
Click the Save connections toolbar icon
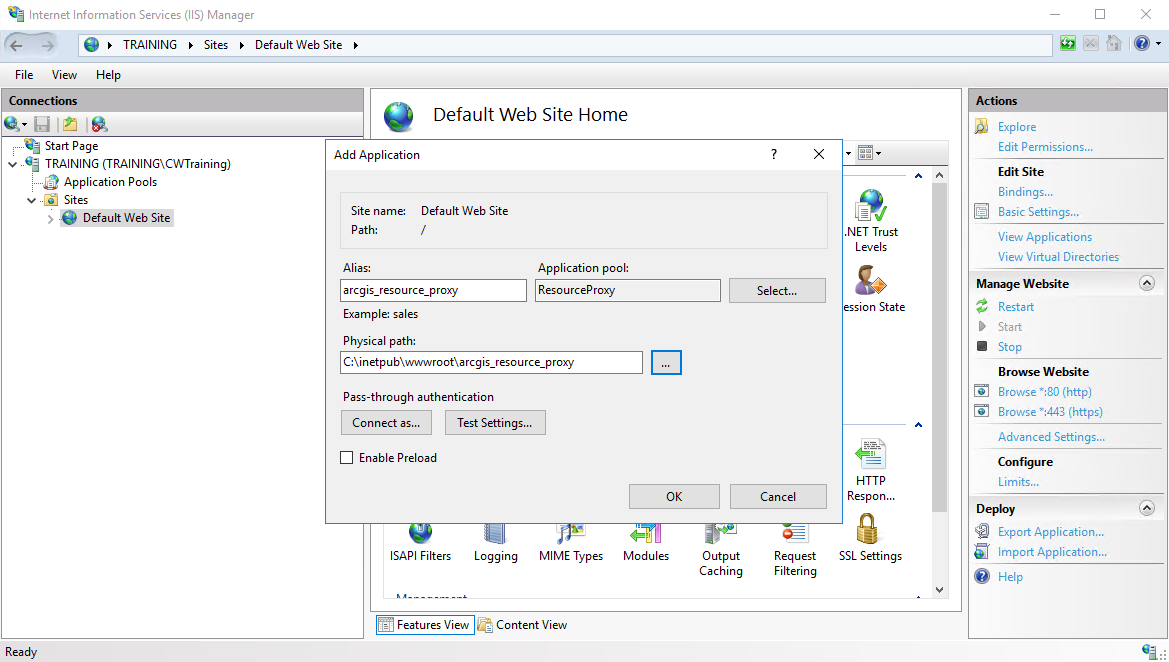[42, 124]
